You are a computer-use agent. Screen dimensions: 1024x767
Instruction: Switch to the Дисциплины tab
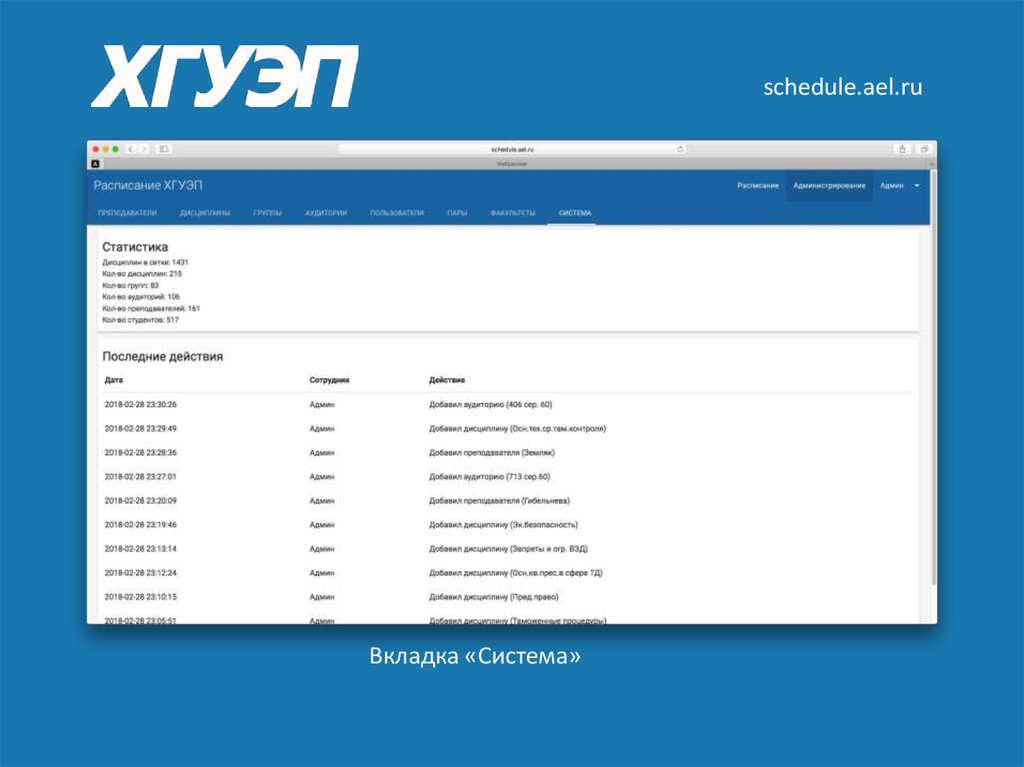pos(205,213)
